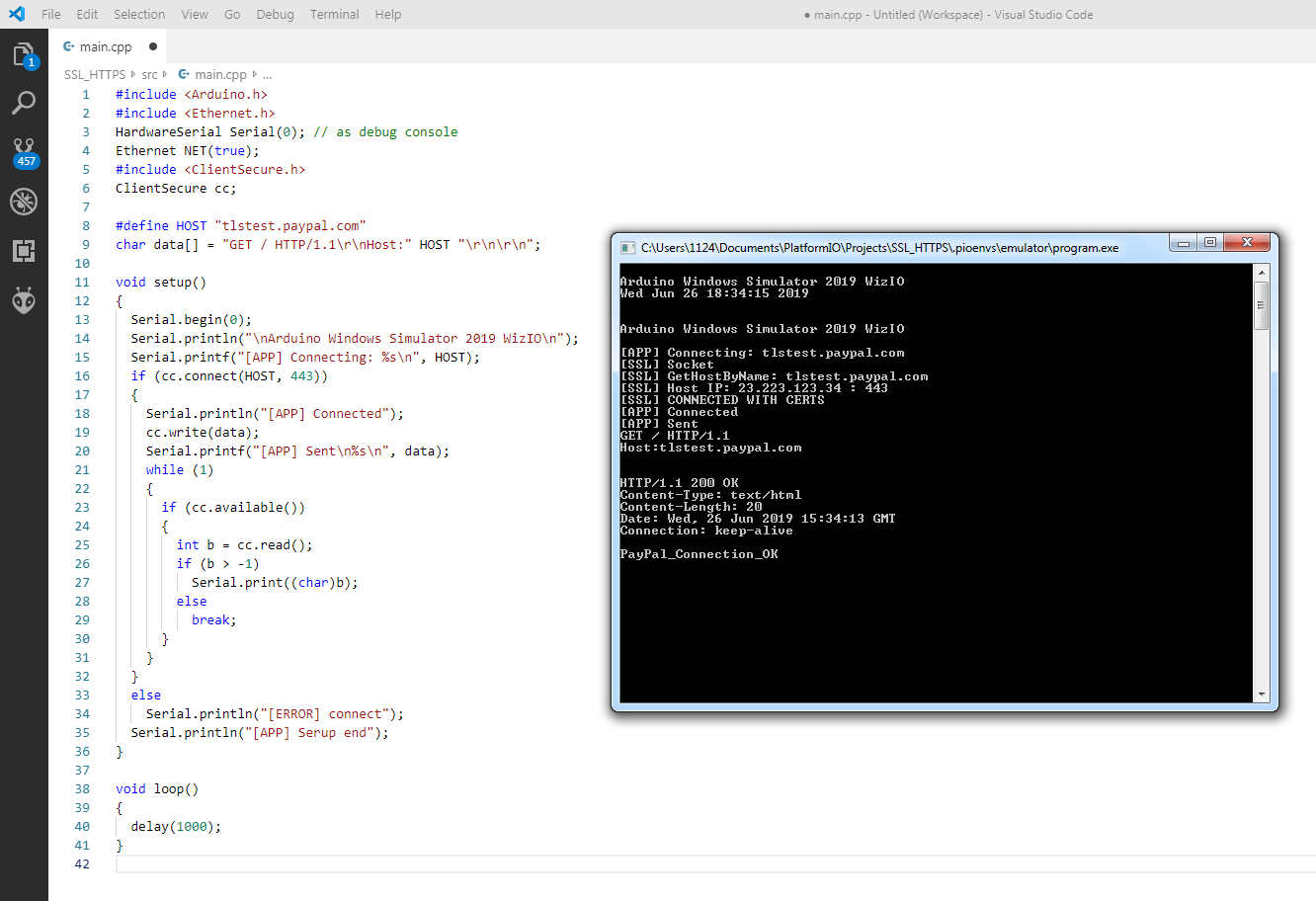
Task: Click the "delay(1000);" statement
Action: tap(176, 826)
